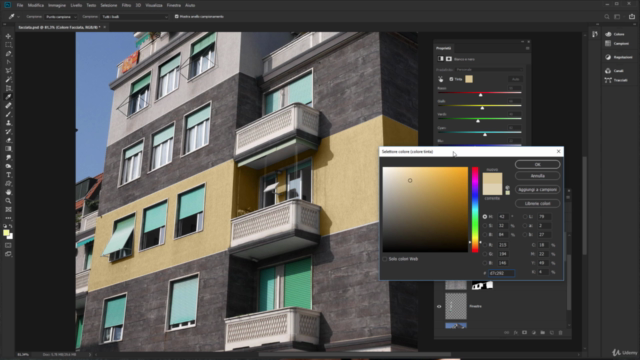
Task: Select the Hand tool
Action: 8,192
